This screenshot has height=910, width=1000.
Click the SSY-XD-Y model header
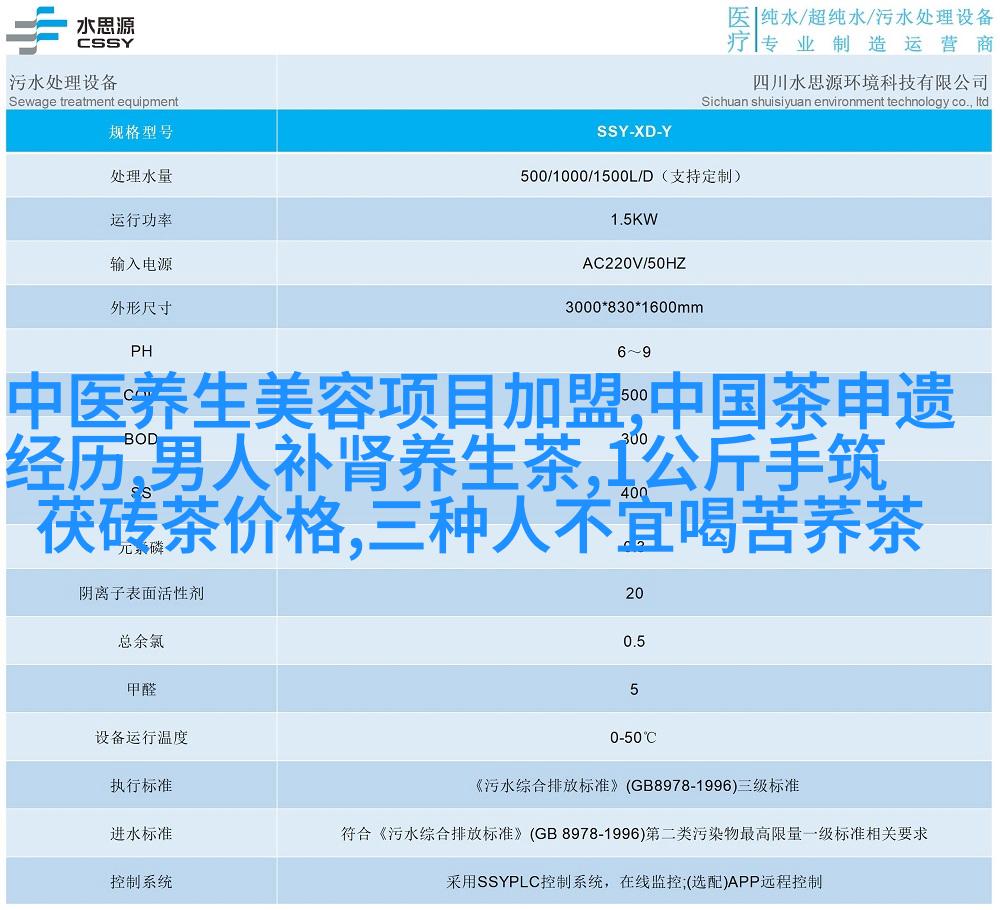click(x=634, y=131)
